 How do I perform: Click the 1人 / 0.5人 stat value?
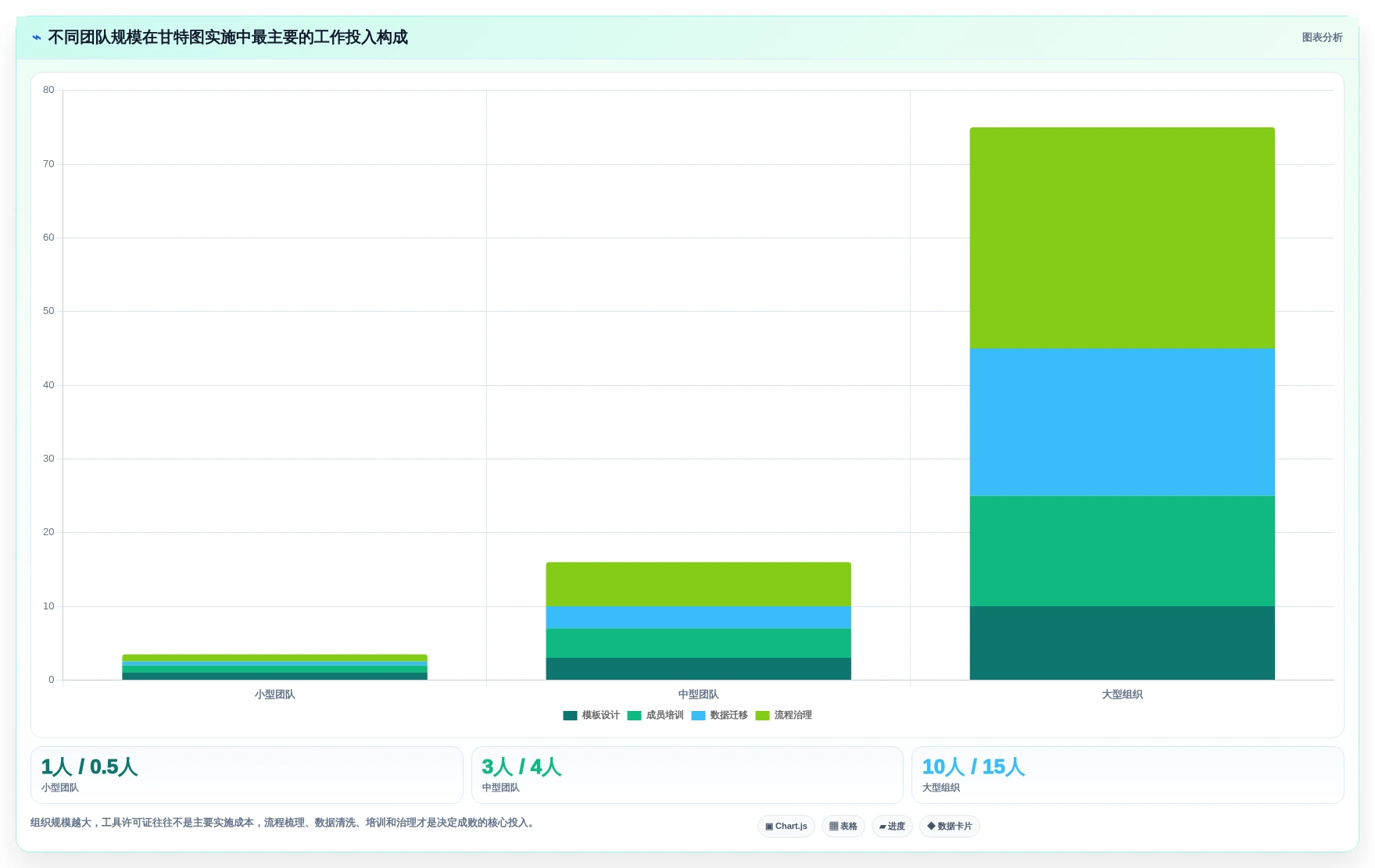(89, 767)
